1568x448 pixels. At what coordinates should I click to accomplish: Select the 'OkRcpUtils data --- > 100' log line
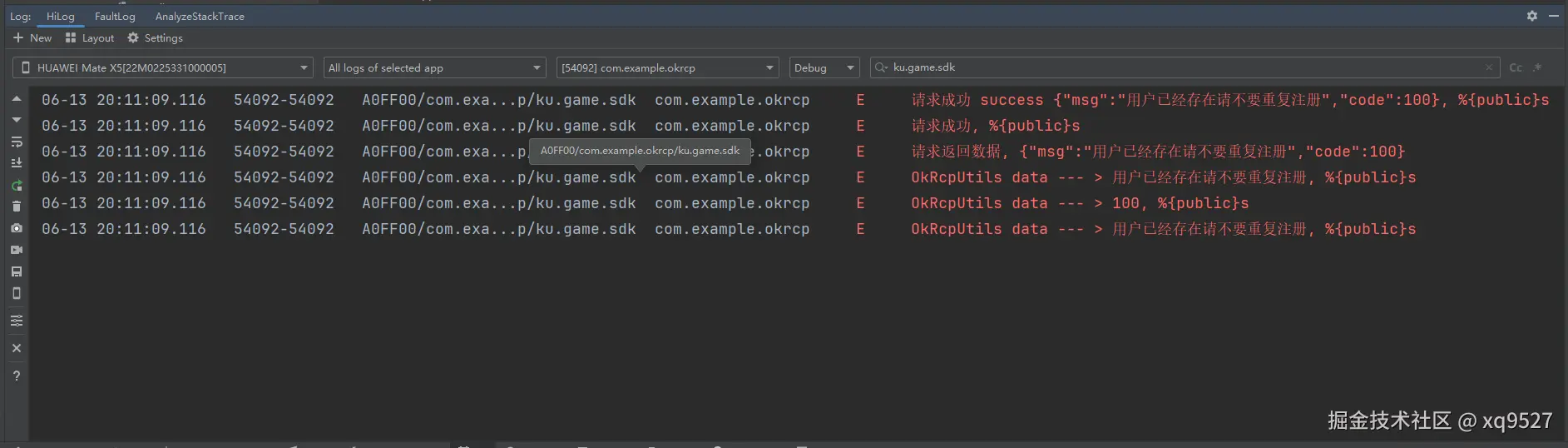(1080, 203)
